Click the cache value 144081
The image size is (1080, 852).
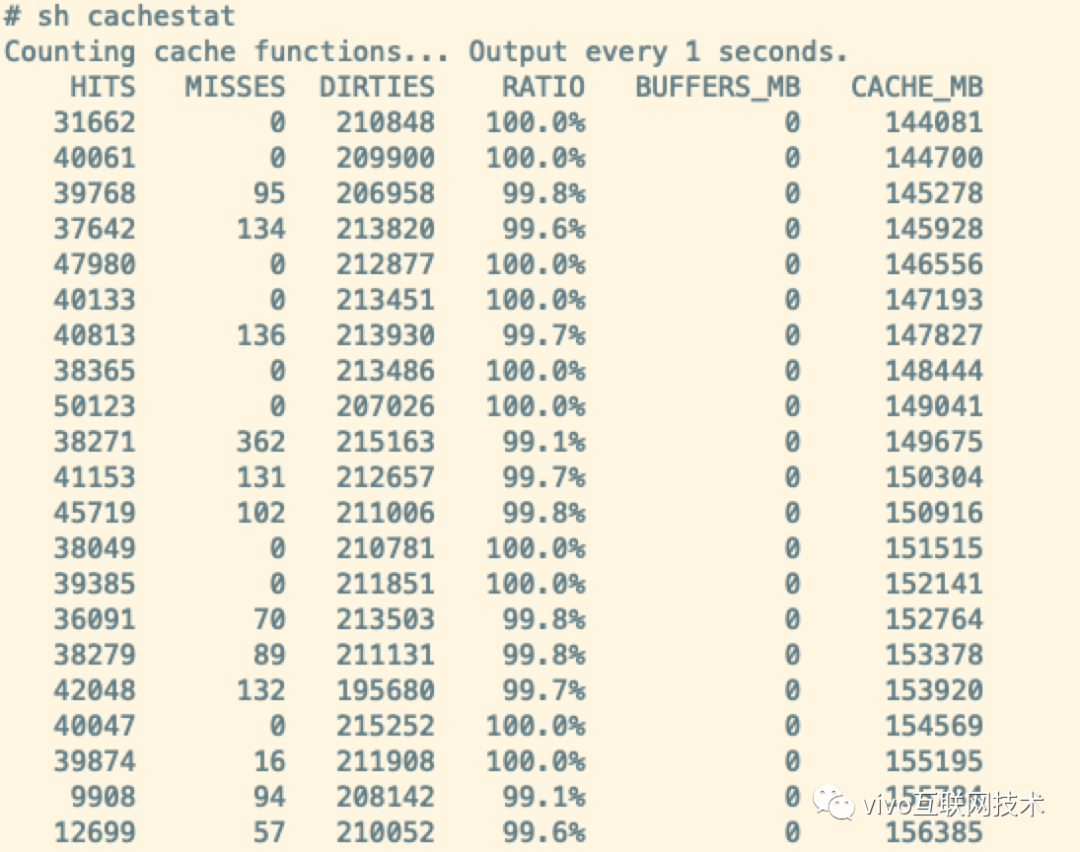[934, 123]
